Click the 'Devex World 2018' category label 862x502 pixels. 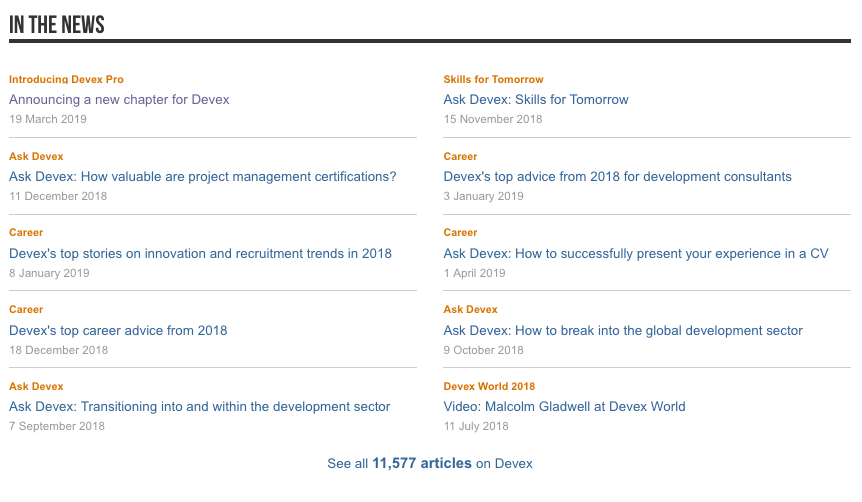coord(489,386)
